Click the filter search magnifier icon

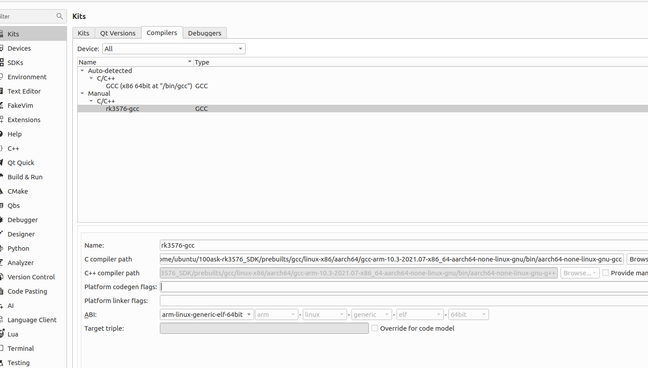pos(60,16)
